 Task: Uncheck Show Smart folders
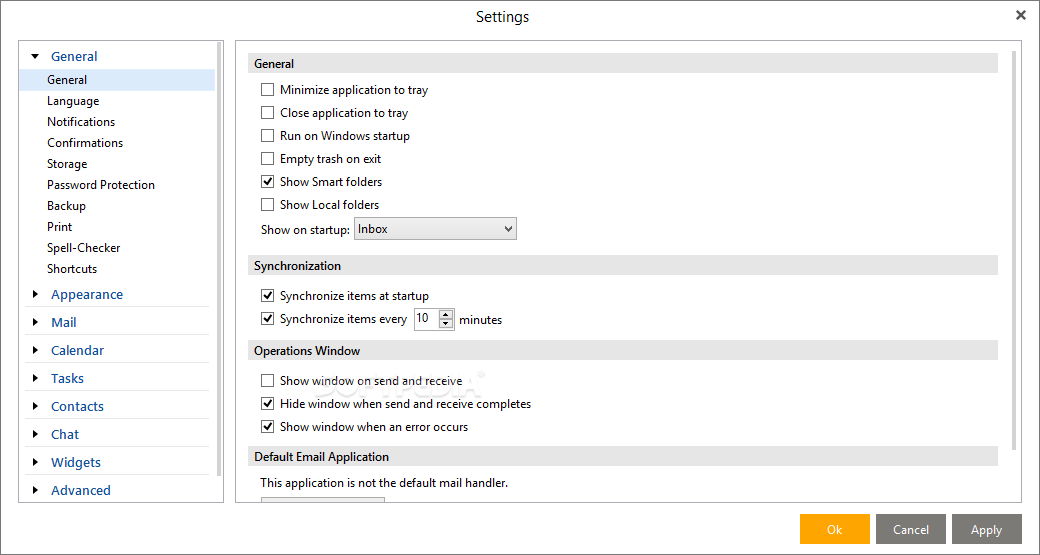tap(267, 182)
